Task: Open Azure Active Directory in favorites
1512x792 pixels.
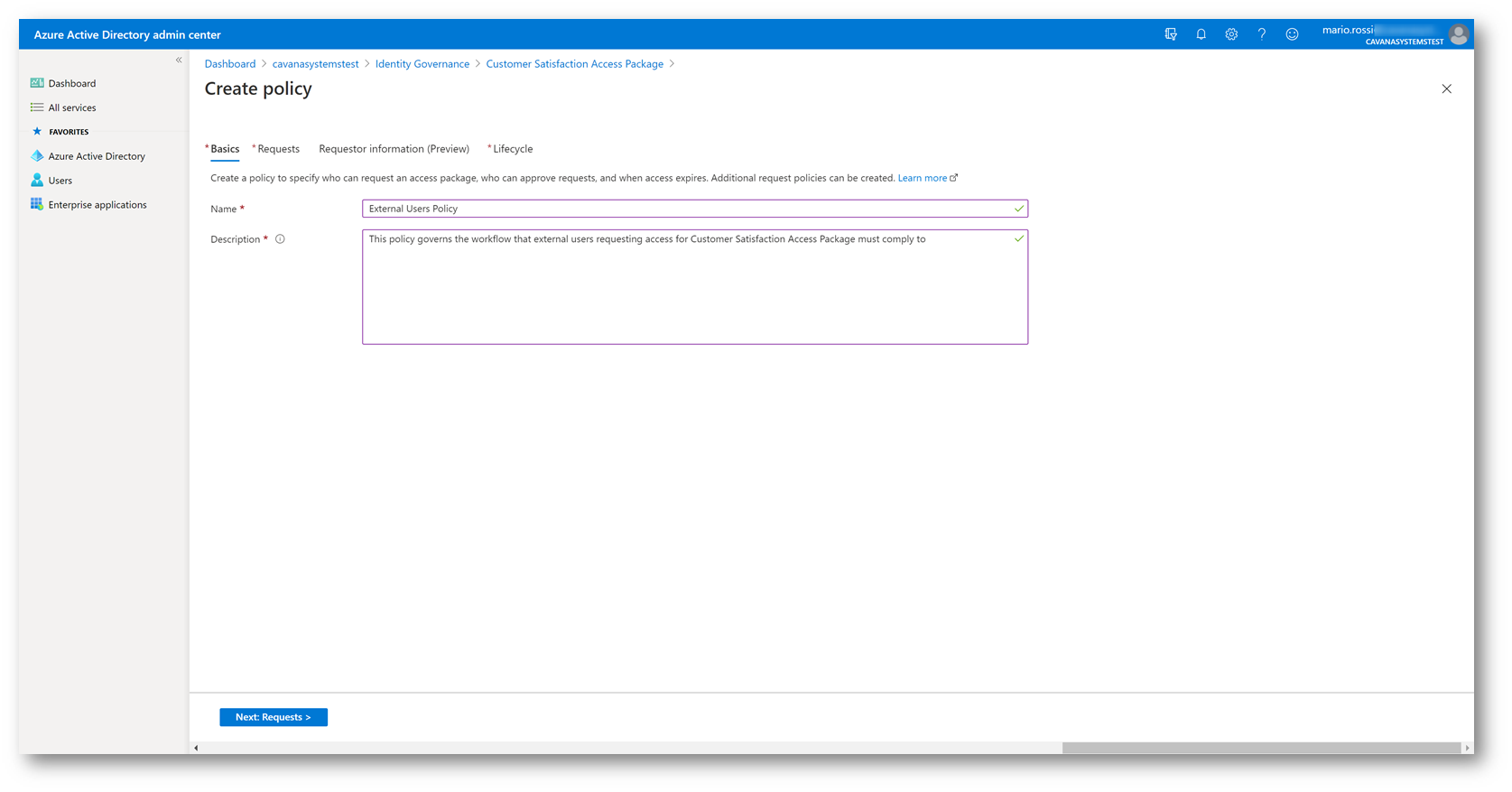Action: (97, 156)
